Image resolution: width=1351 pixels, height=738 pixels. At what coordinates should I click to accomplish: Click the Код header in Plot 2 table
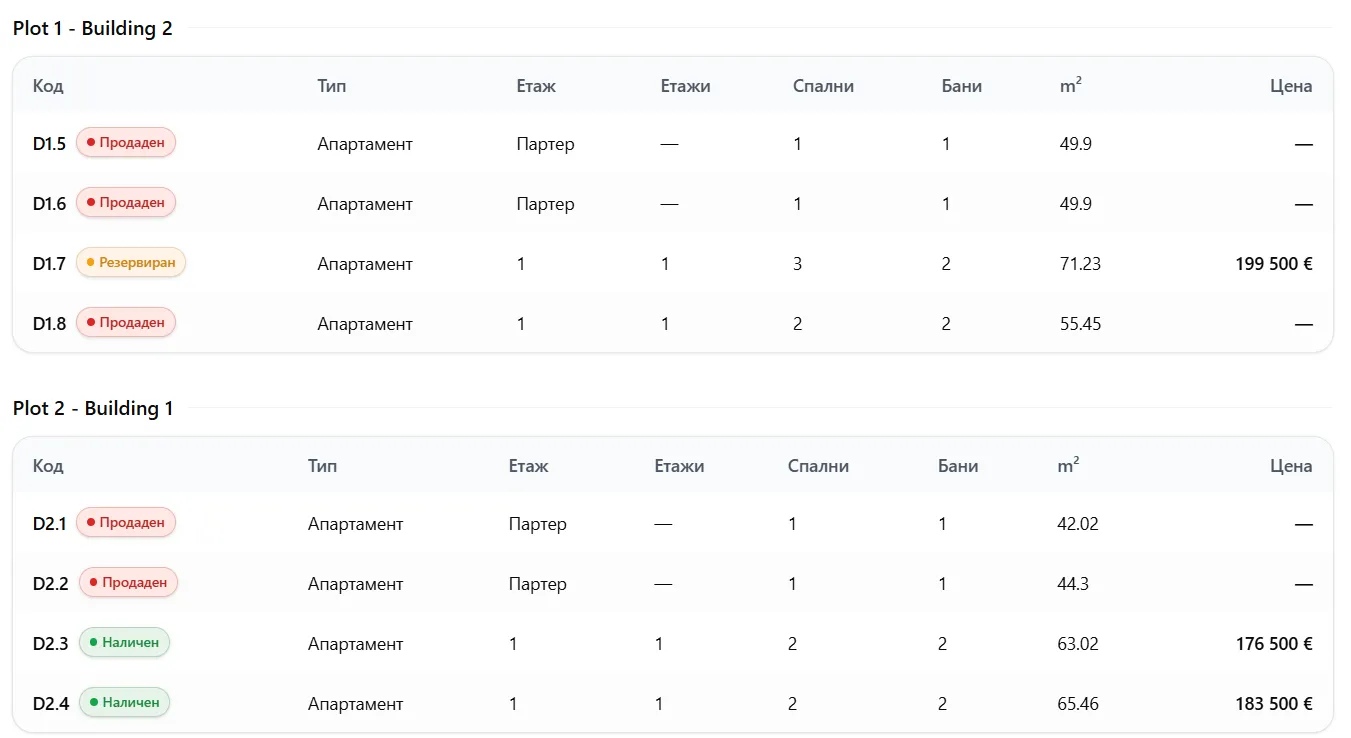coord(48,466)
